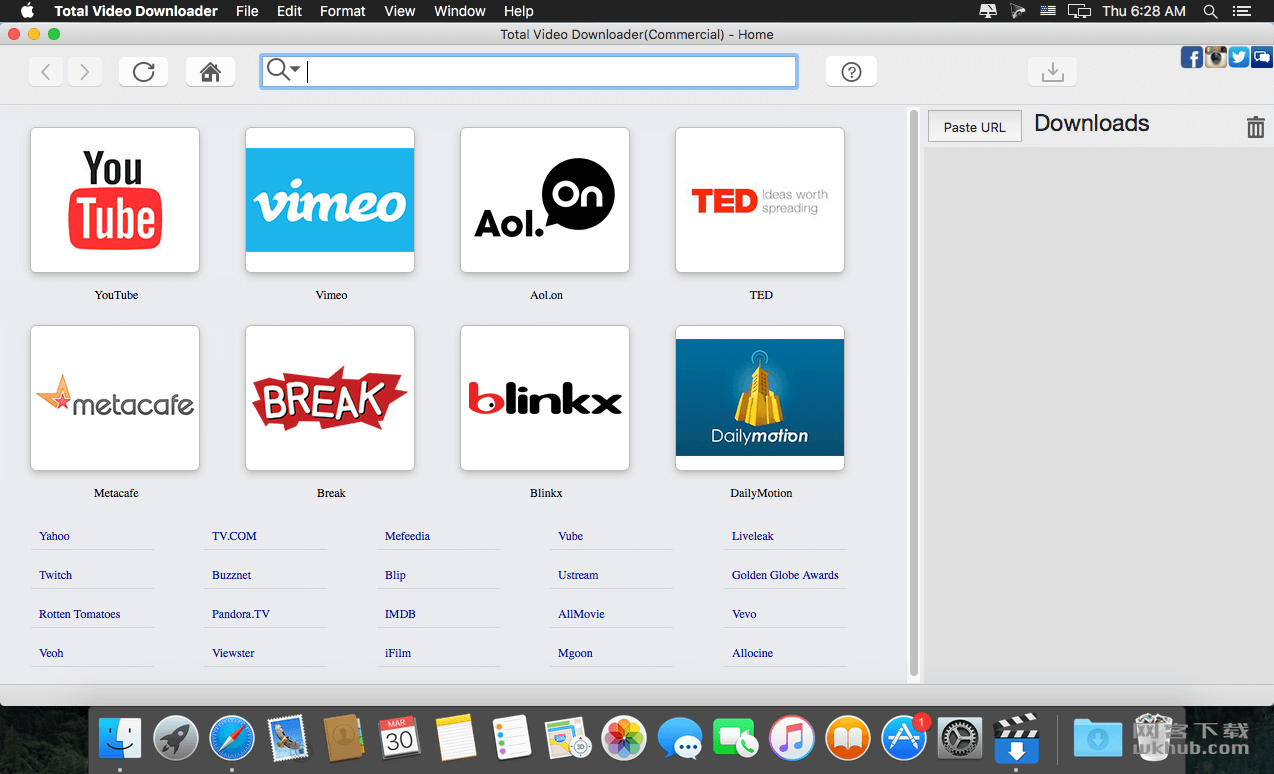Click the download toolbar button
The image size is (1274, 774).
pyautogui.click(x=1052, y=71)
